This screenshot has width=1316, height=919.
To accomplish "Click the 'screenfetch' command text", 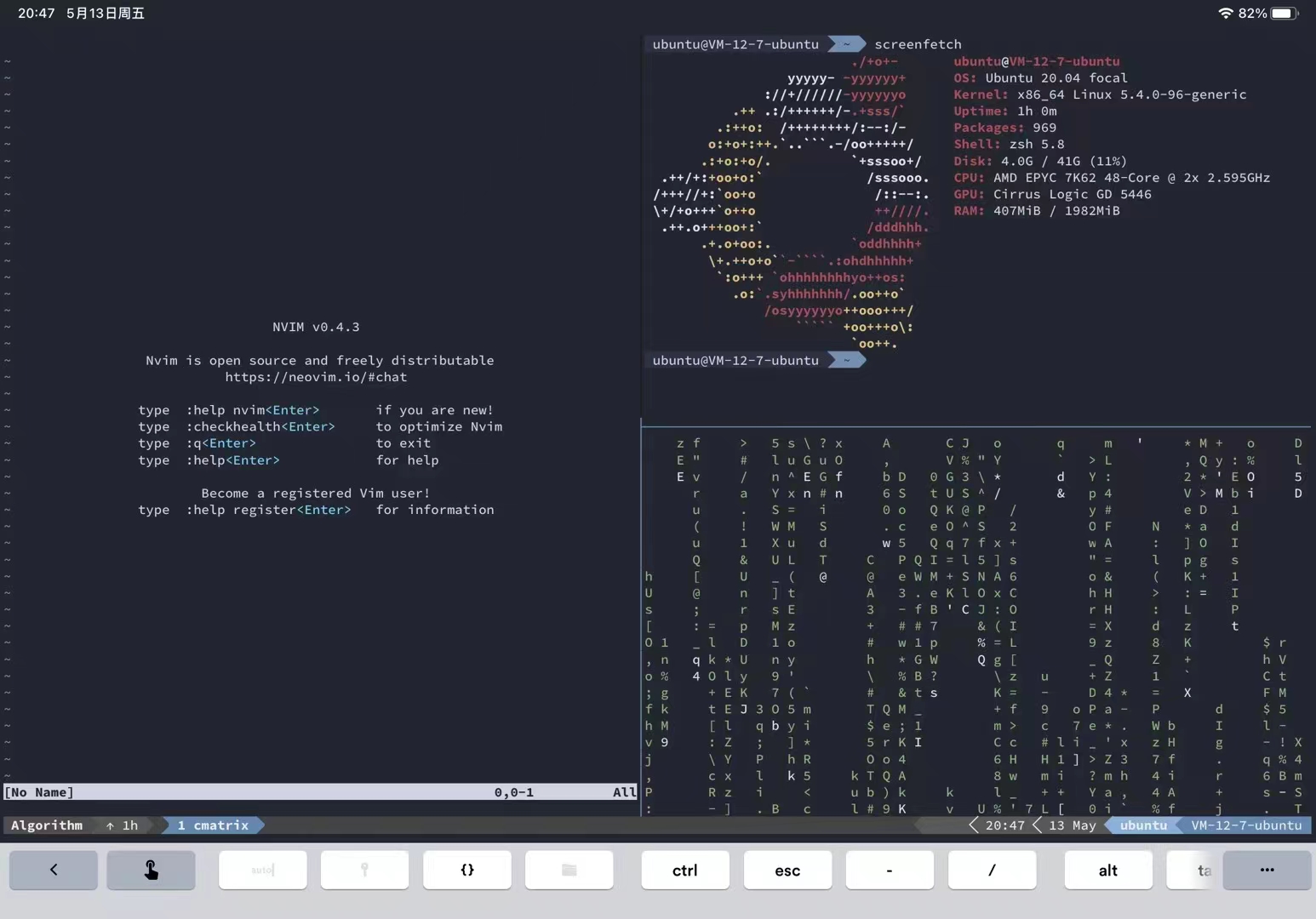I will tap(918, 44).
